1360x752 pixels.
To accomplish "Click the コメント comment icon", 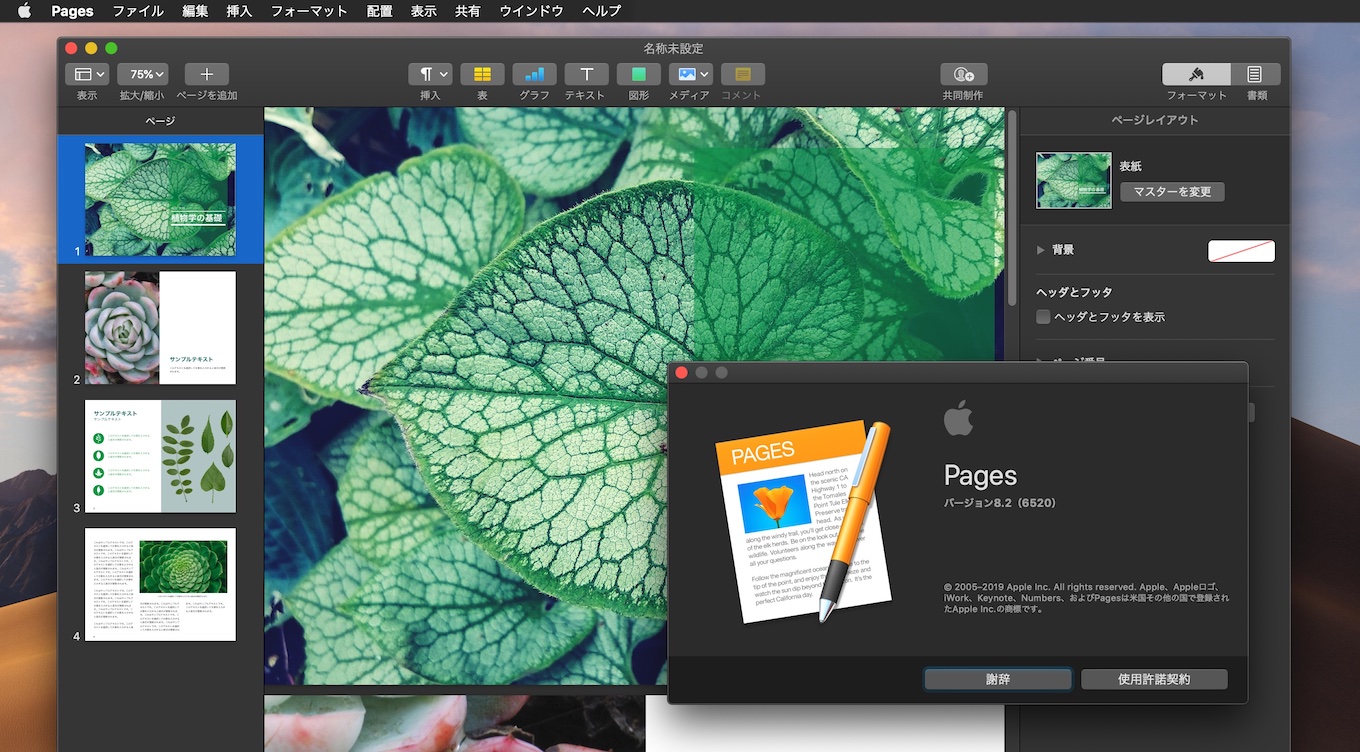I will (743, 74).
